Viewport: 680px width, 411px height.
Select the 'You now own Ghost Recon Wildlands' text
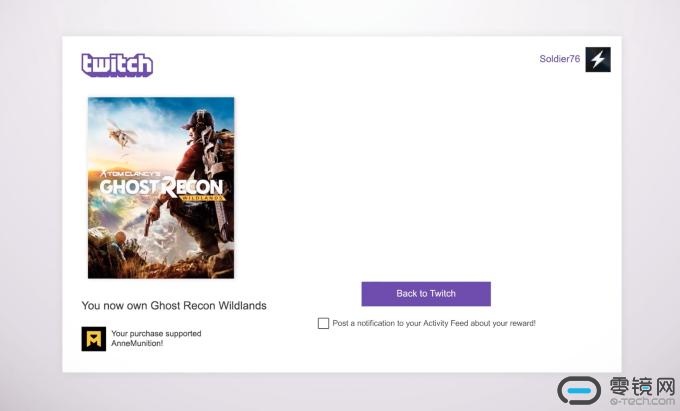[174, 306]
